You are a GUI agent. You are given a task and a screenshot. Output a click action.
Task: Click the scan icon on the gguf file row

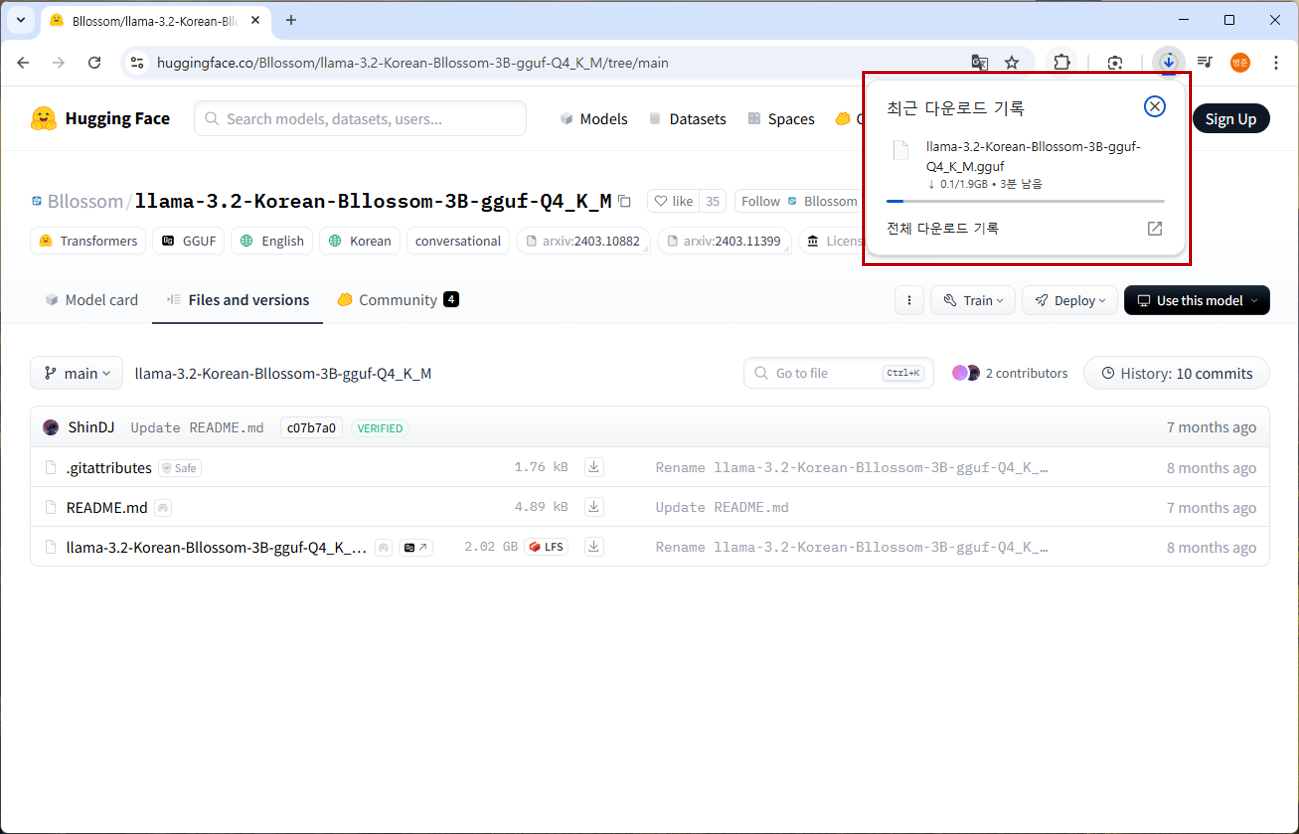pyautogui.click(x=383, y=548)
